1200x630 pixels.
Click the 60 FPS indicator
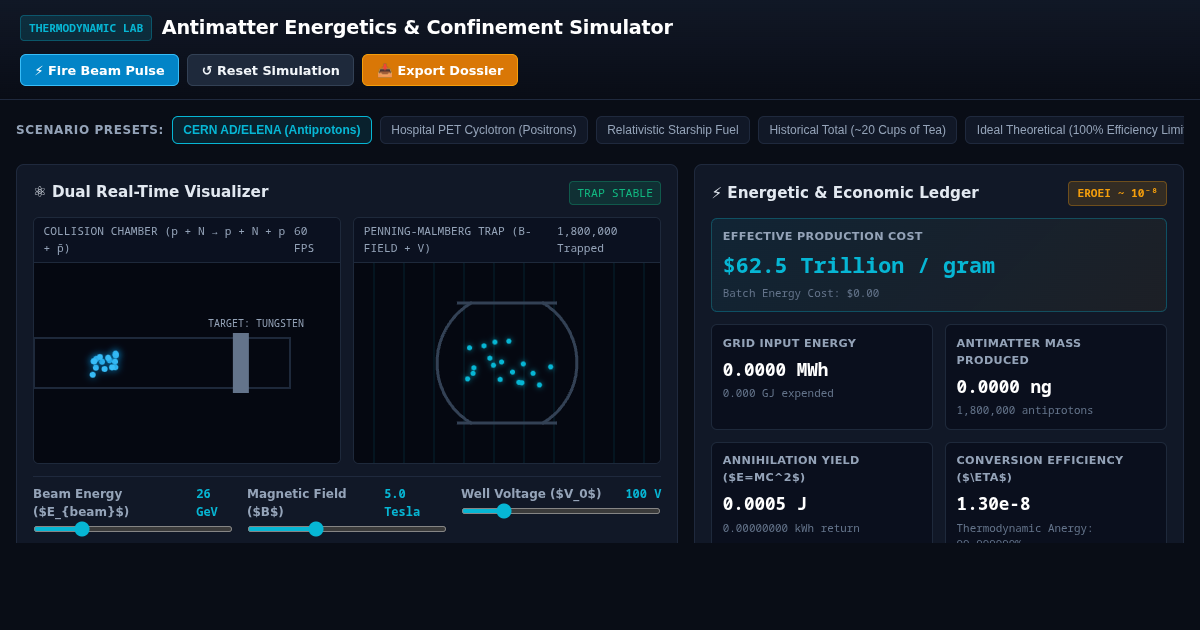click(304, 240)
